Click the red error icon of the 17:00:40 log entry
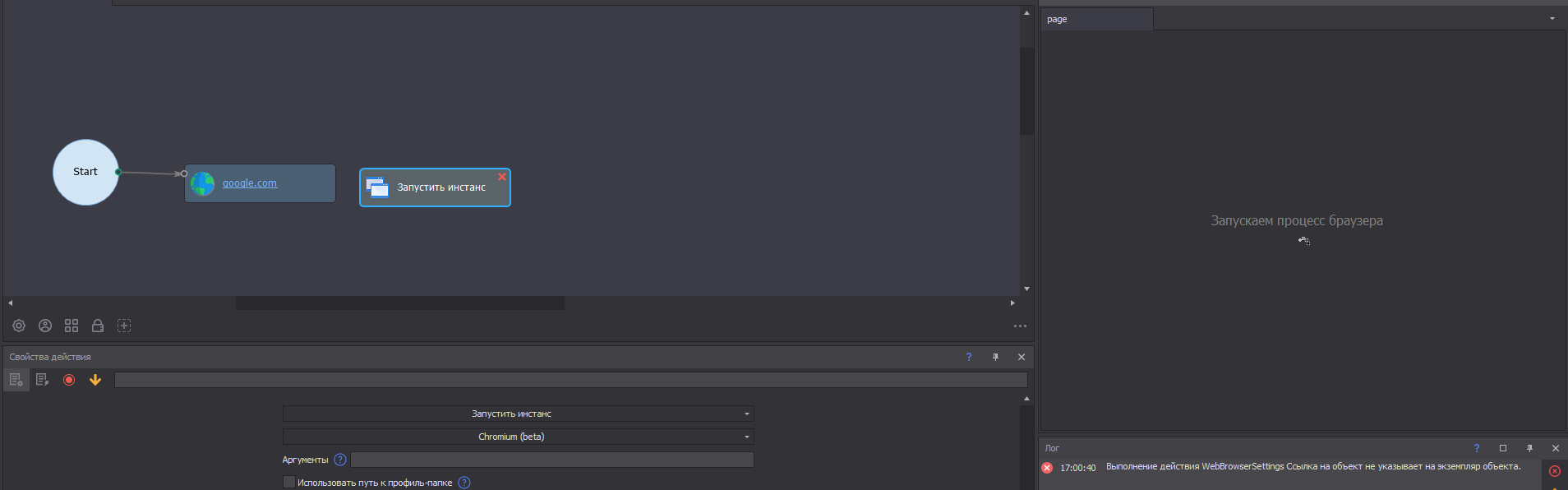Image resolution: width=1568 pixels, height=490 pixels. click(1047, 468)
